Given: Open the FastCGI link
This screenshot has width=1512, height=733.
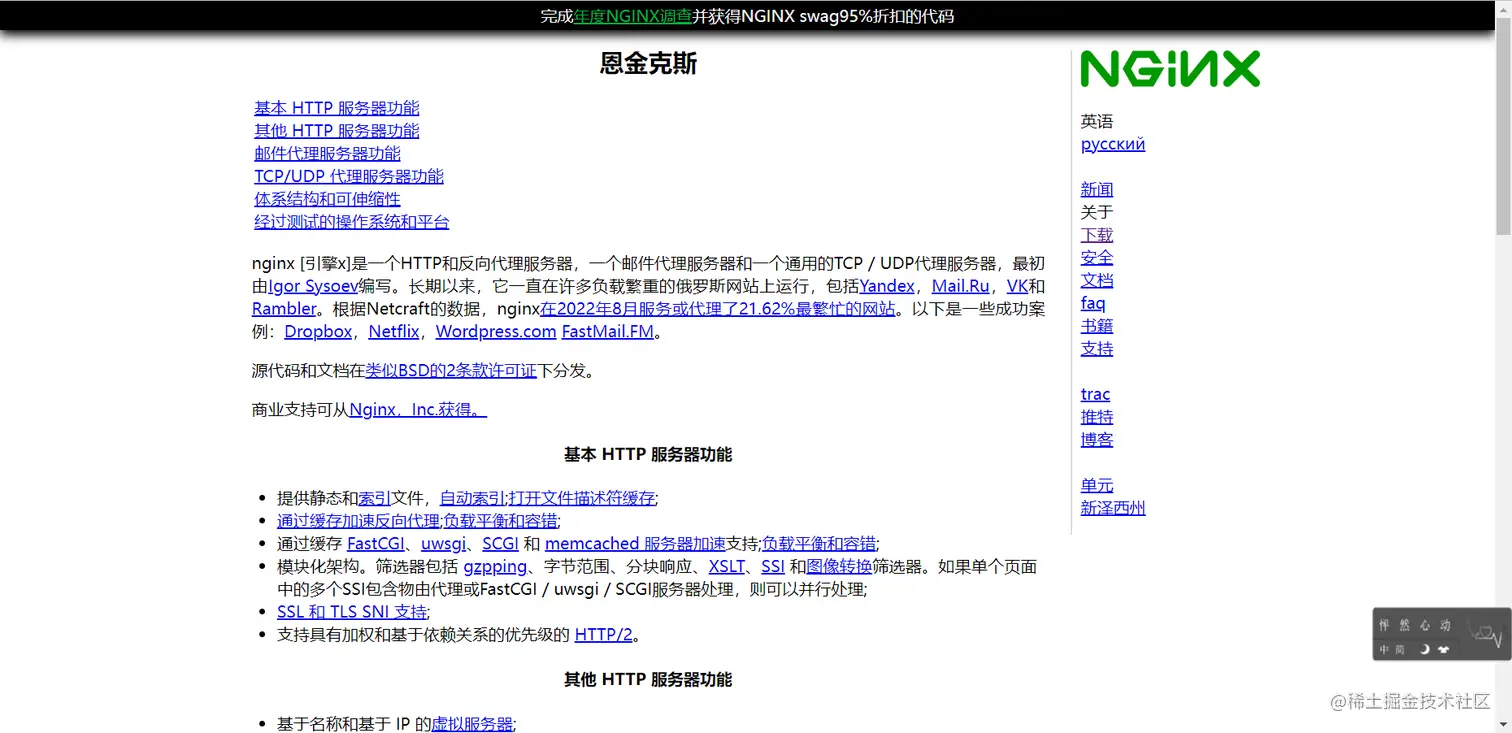Looking at the screenshot, I should (376, 544).
